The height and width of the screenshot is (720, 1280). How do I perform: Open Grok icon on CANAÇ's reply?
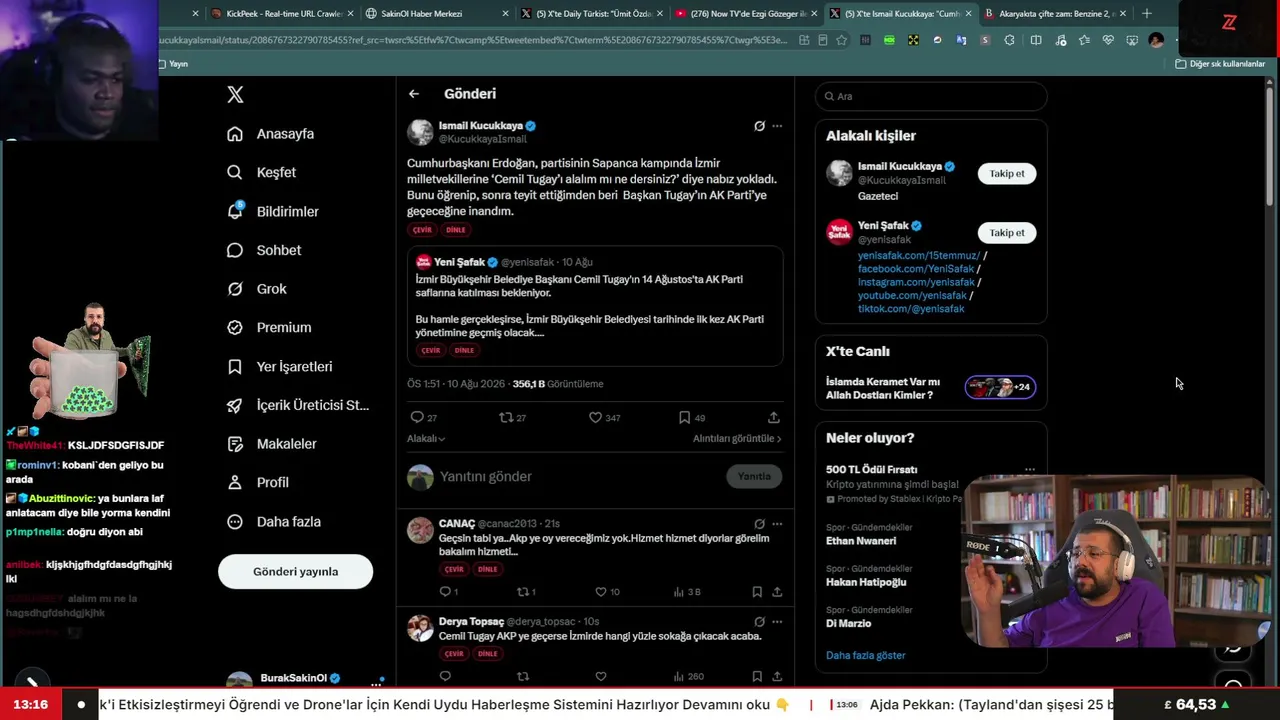click(759, 523)
